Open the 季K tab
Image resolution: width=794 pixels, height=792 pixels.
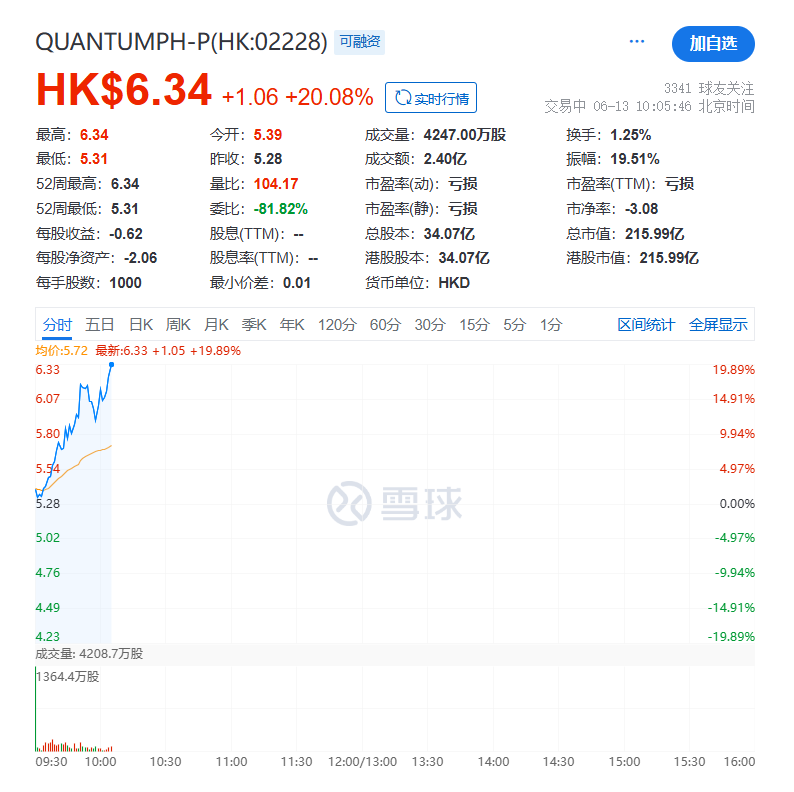(254, 325)
